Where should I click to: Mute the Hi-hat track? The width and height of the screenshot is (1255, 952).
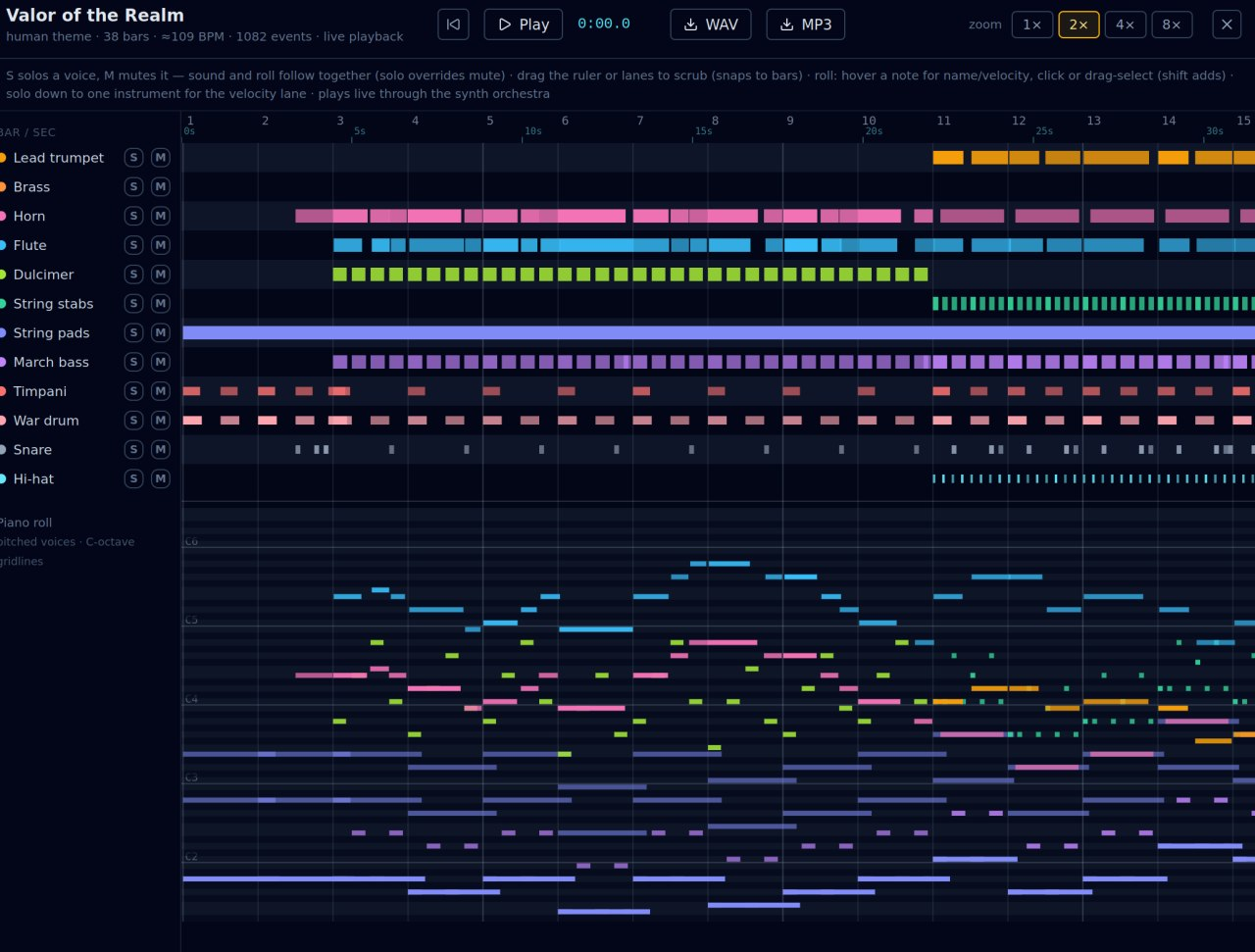click(161, 478)
